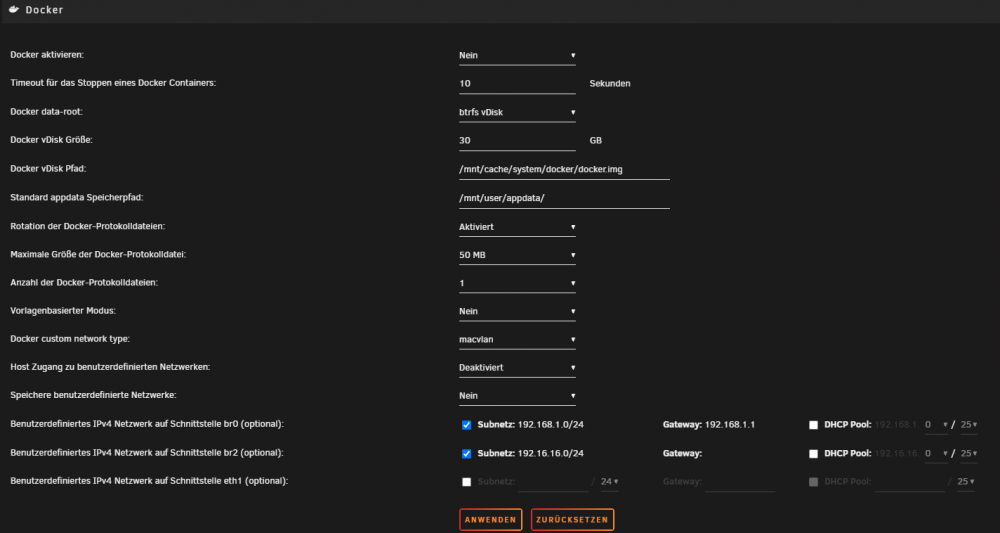Open the Vorlagenbasierter Modus dropdown
Viewport: 1000px width, 533px height.
pyautogui.click(x=517, y=311)
